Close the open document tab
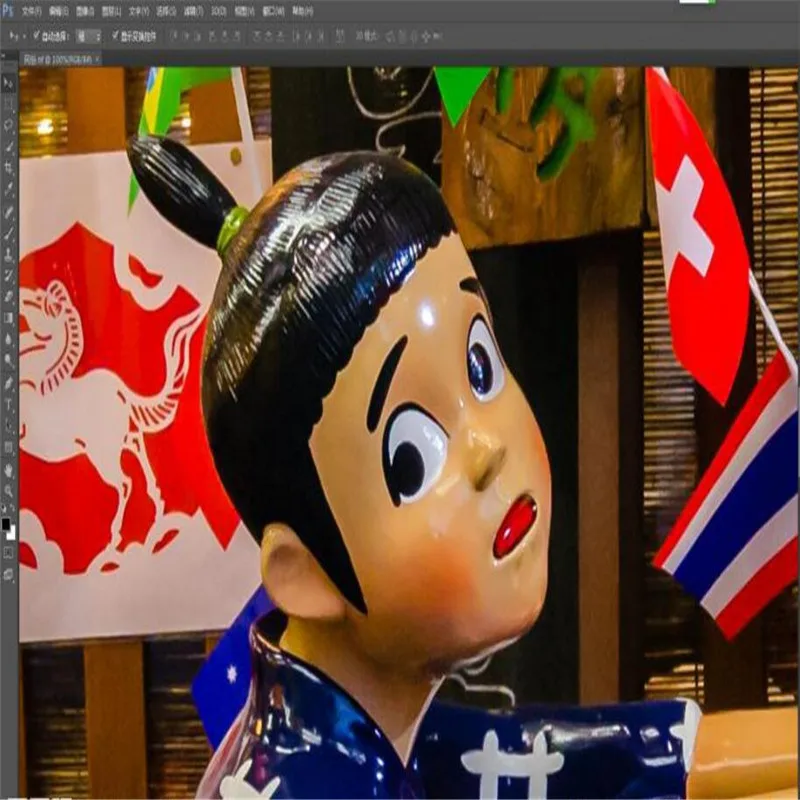 [x=97, y=59]
